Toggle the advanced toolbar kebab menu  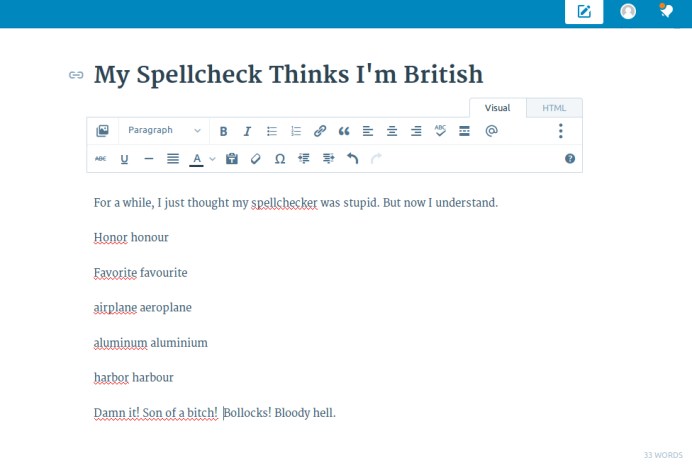tap(560, 131)
